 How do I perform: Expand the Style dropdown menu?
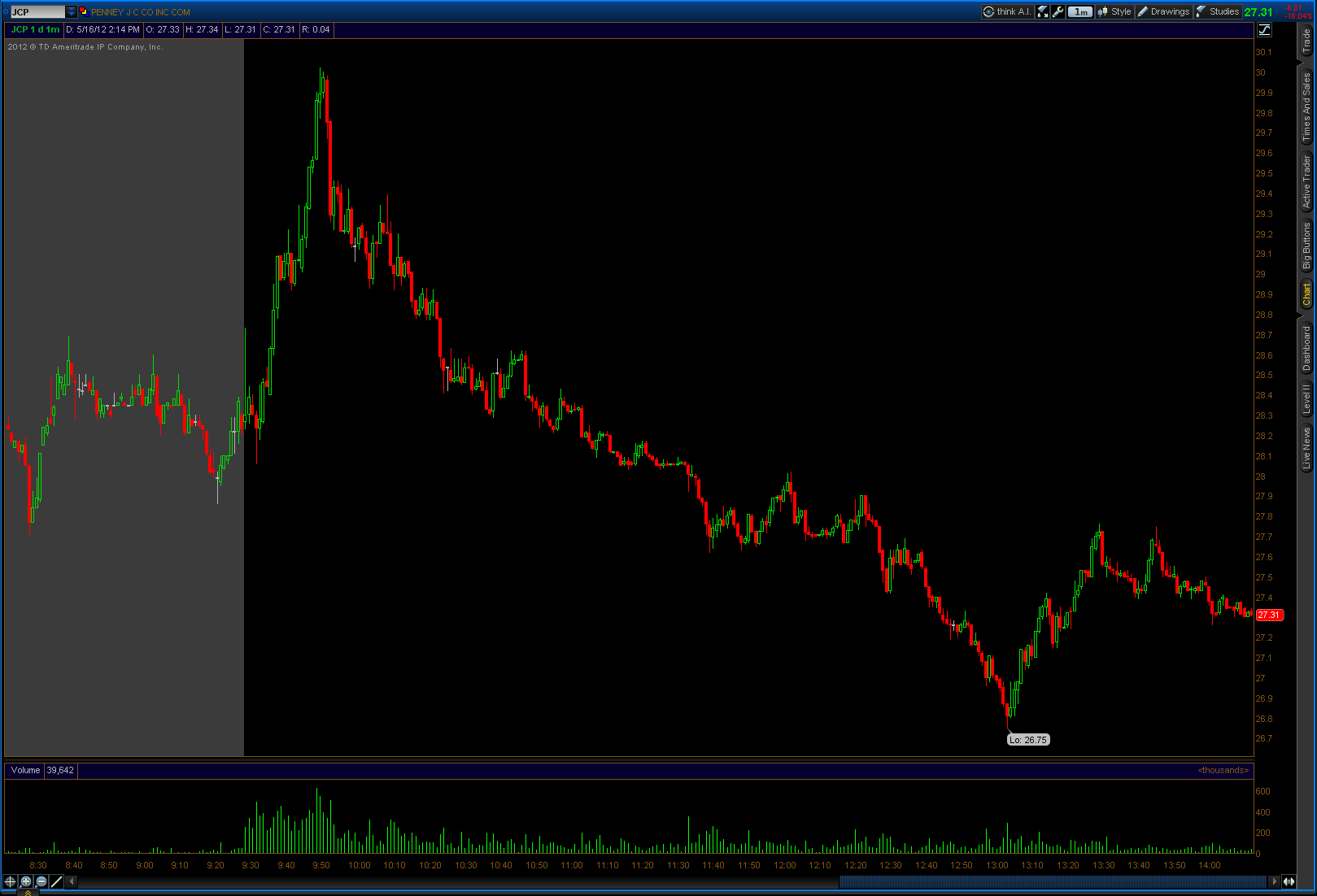coord(1114,12)
